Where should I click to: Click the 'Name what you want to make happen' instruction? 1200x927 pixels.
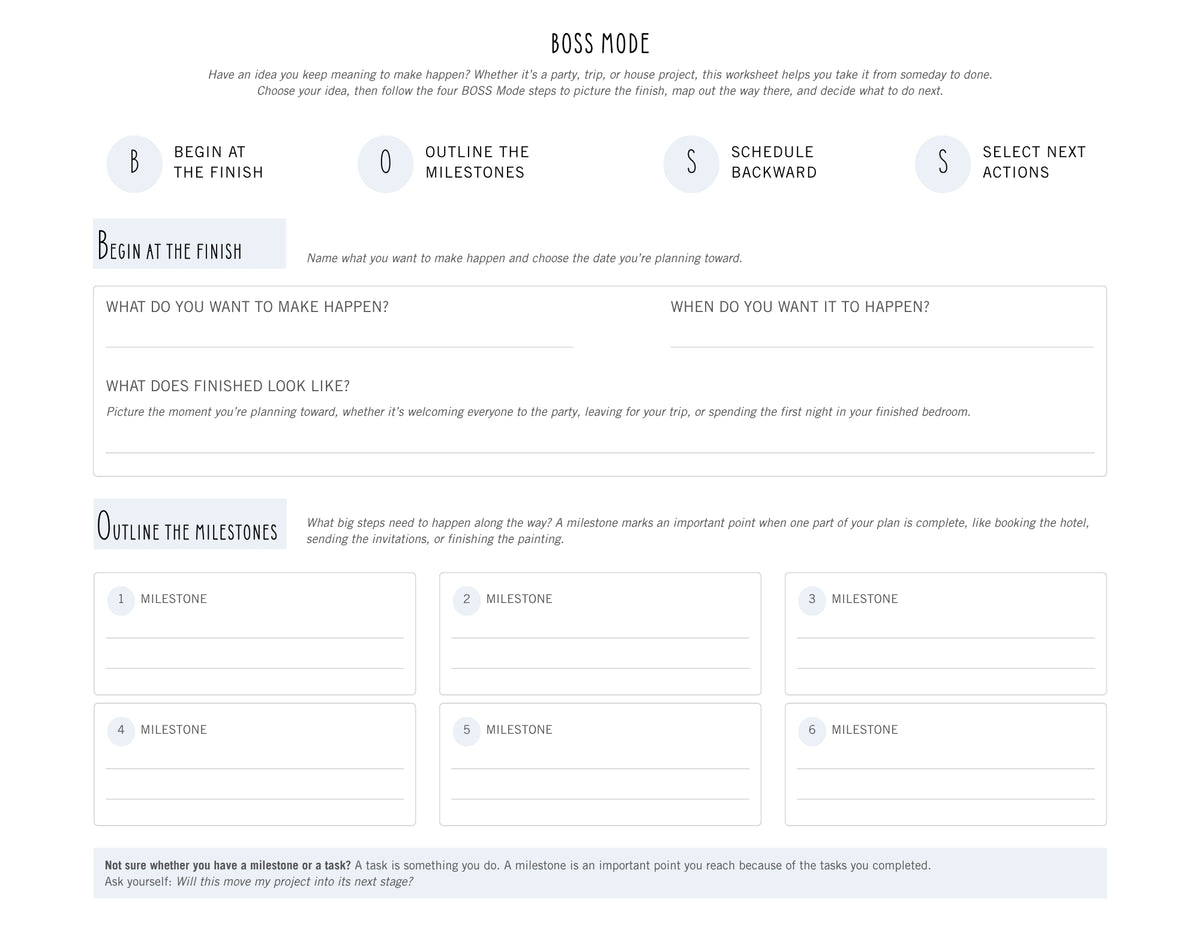coord(524,258)
